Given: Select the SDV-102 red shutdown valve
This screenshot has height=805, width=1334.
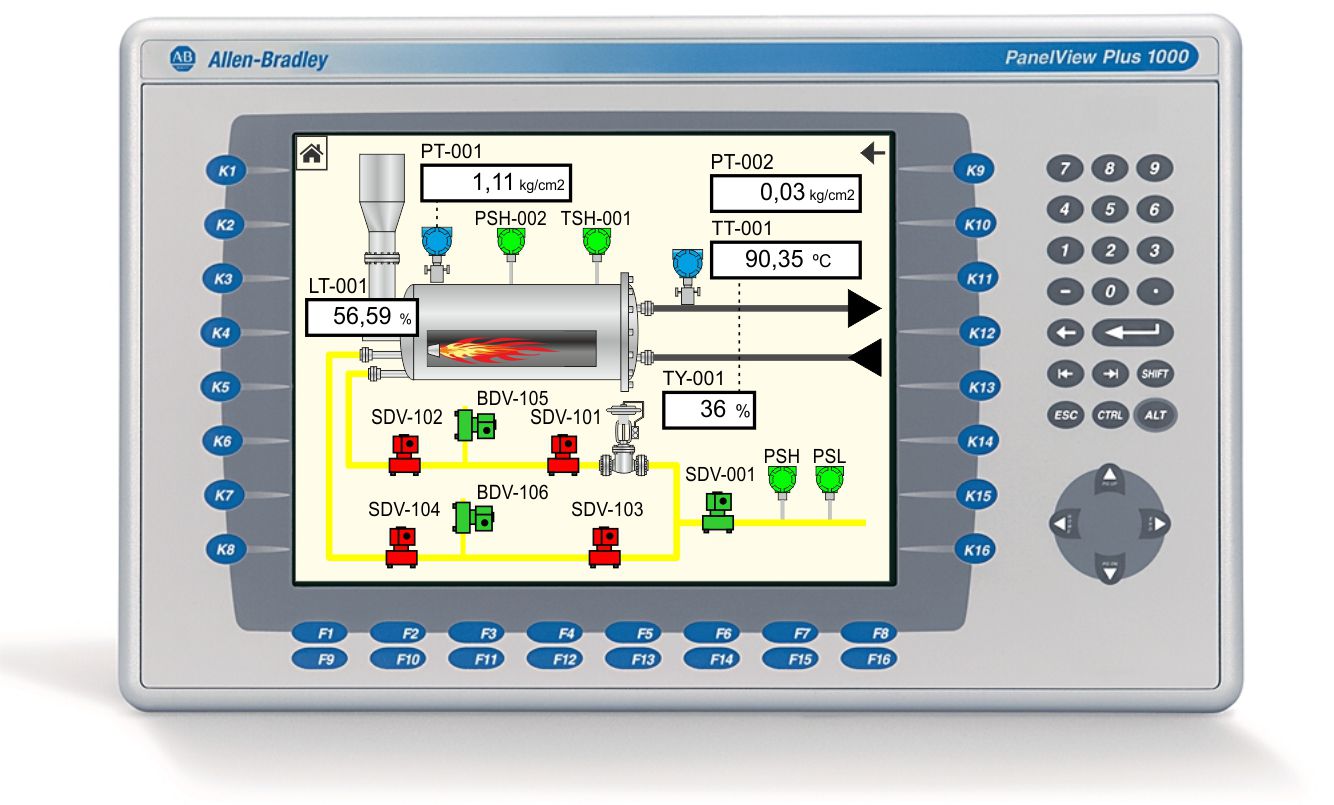Looking at the screenshot, I should [404, 453].
